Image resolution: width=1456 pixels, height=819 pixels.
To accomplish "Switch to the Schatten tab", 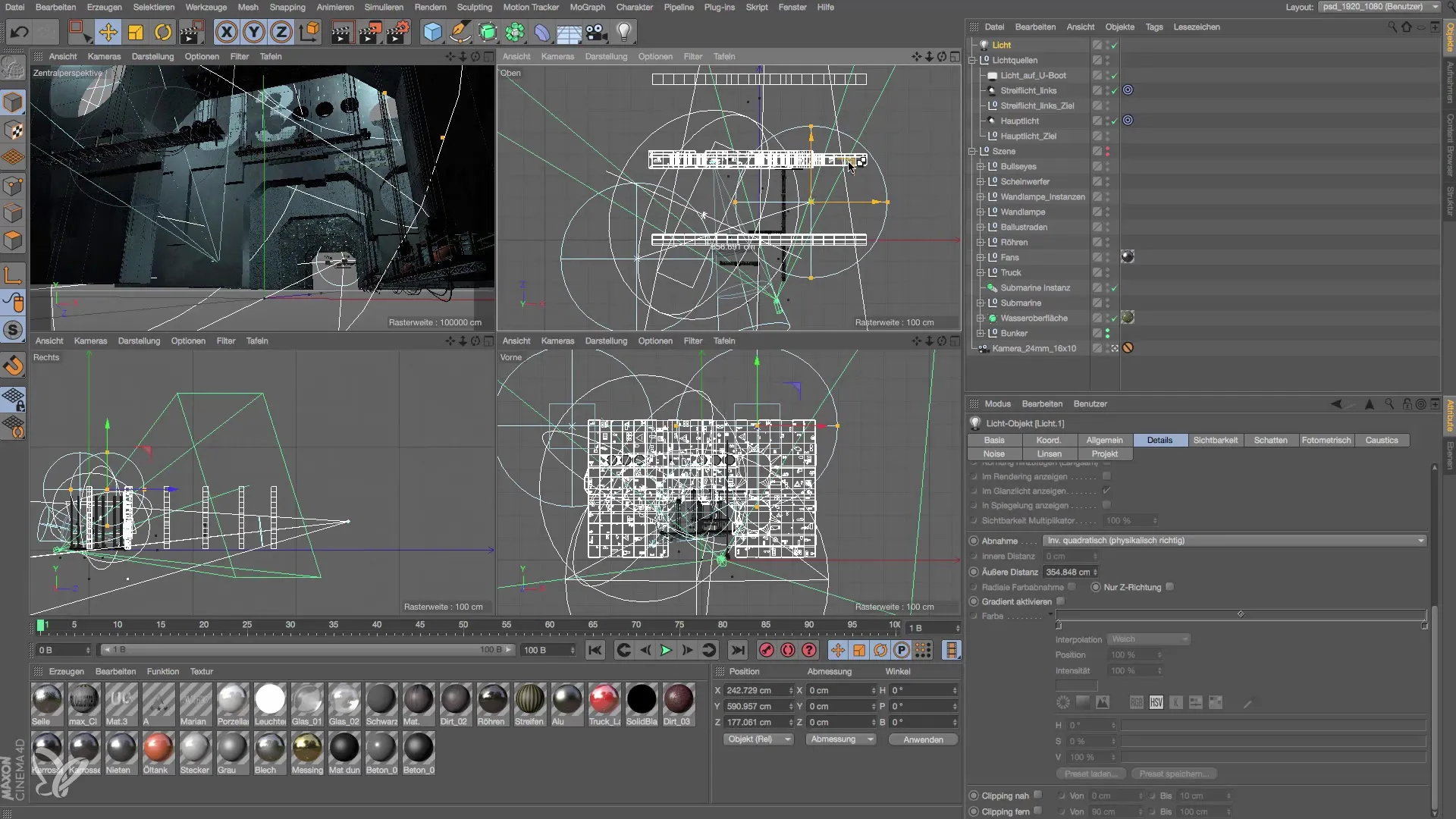I will (x=1270, y=440).
